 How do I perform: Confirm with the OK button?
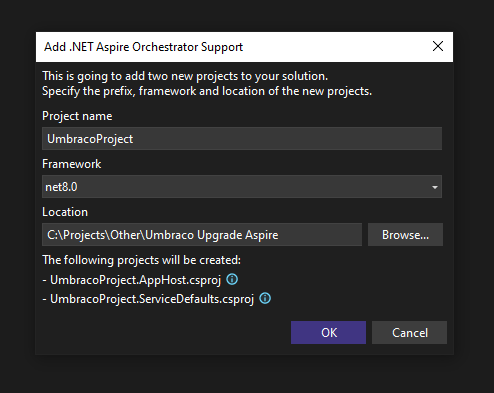tap(328, 332)
